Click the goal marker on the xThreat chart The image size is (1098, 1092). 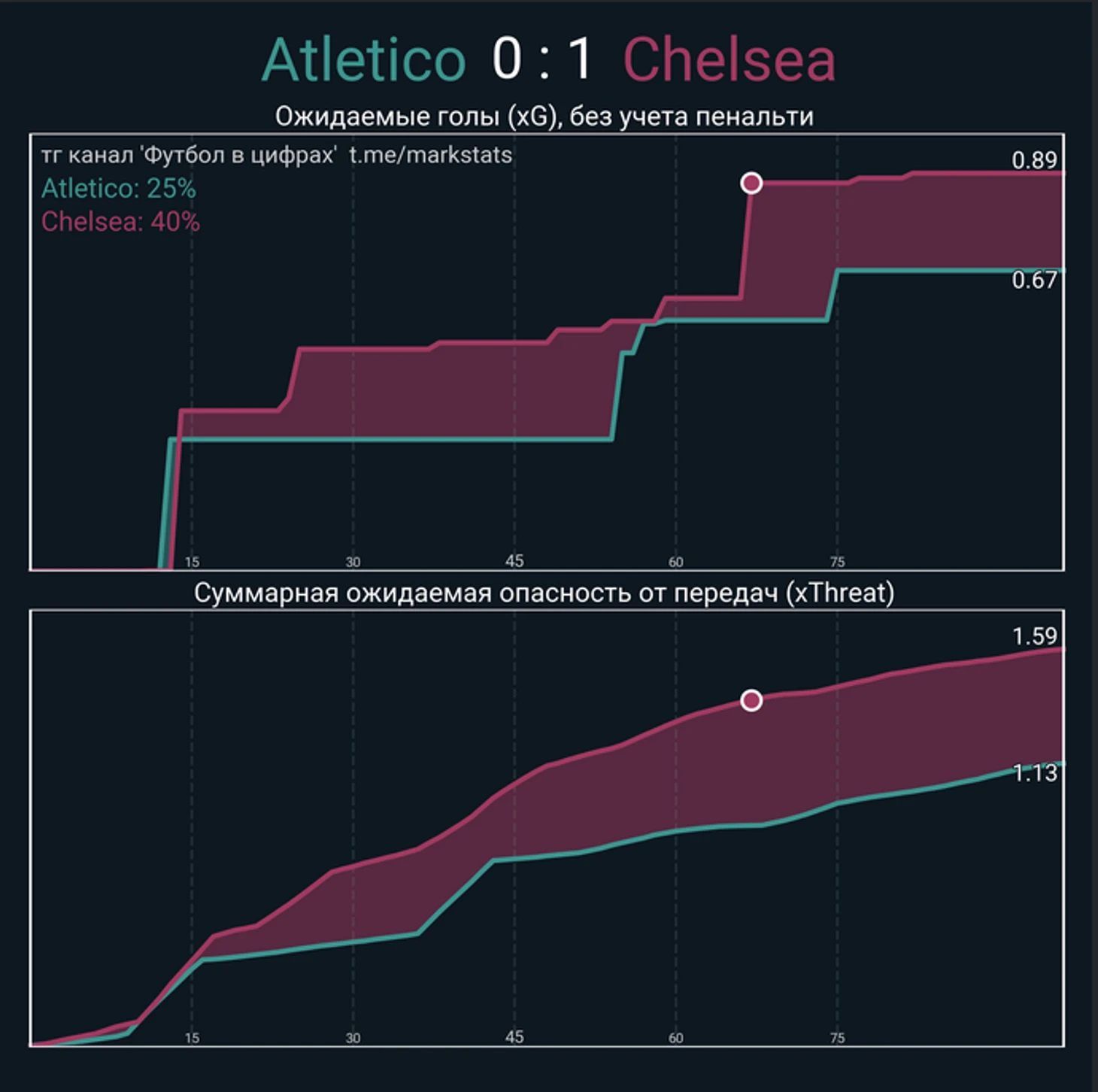(x=751, y=700)
